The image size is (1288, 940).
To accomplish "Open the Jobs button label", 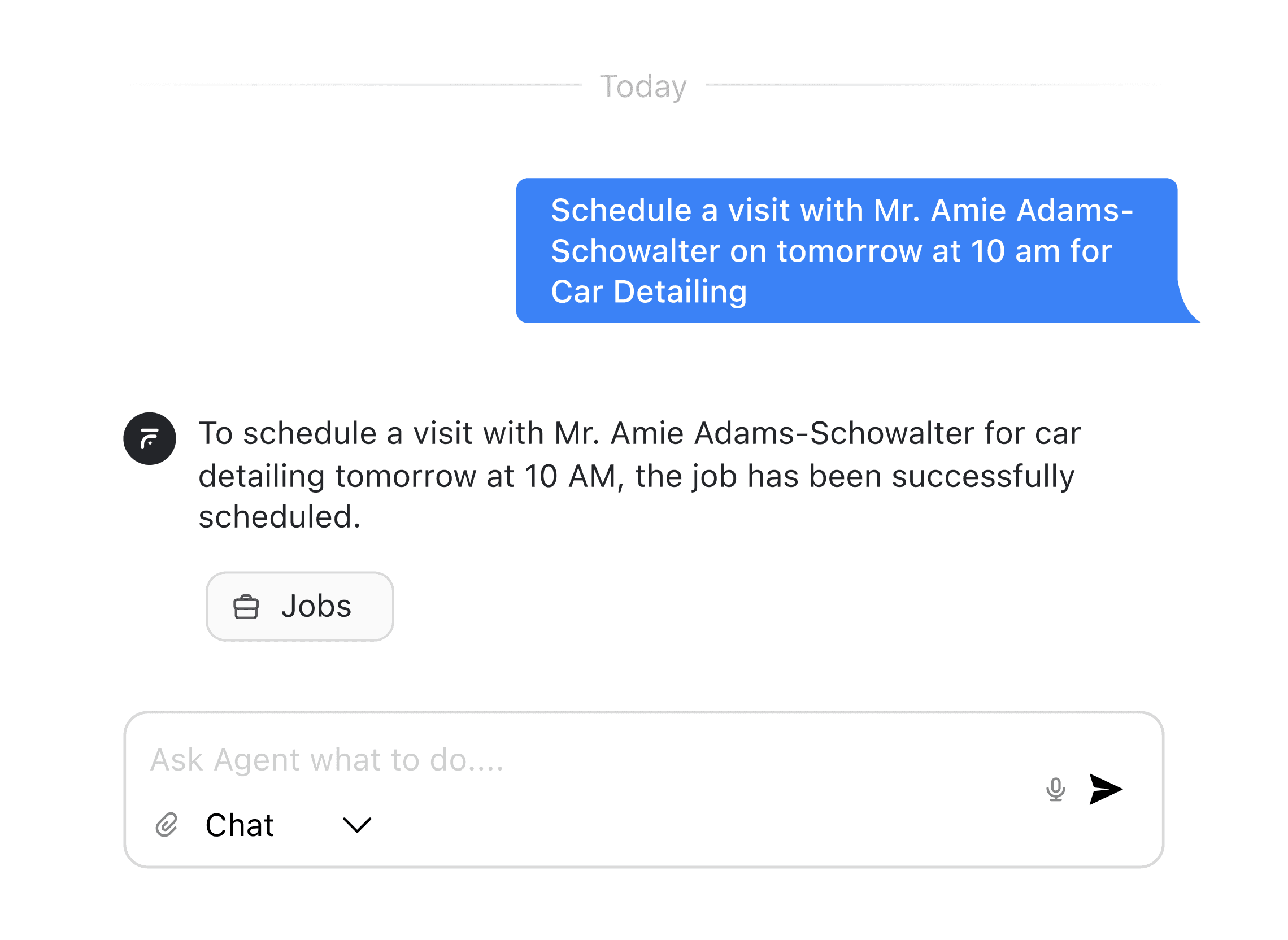I will click(x=316, y=607).
